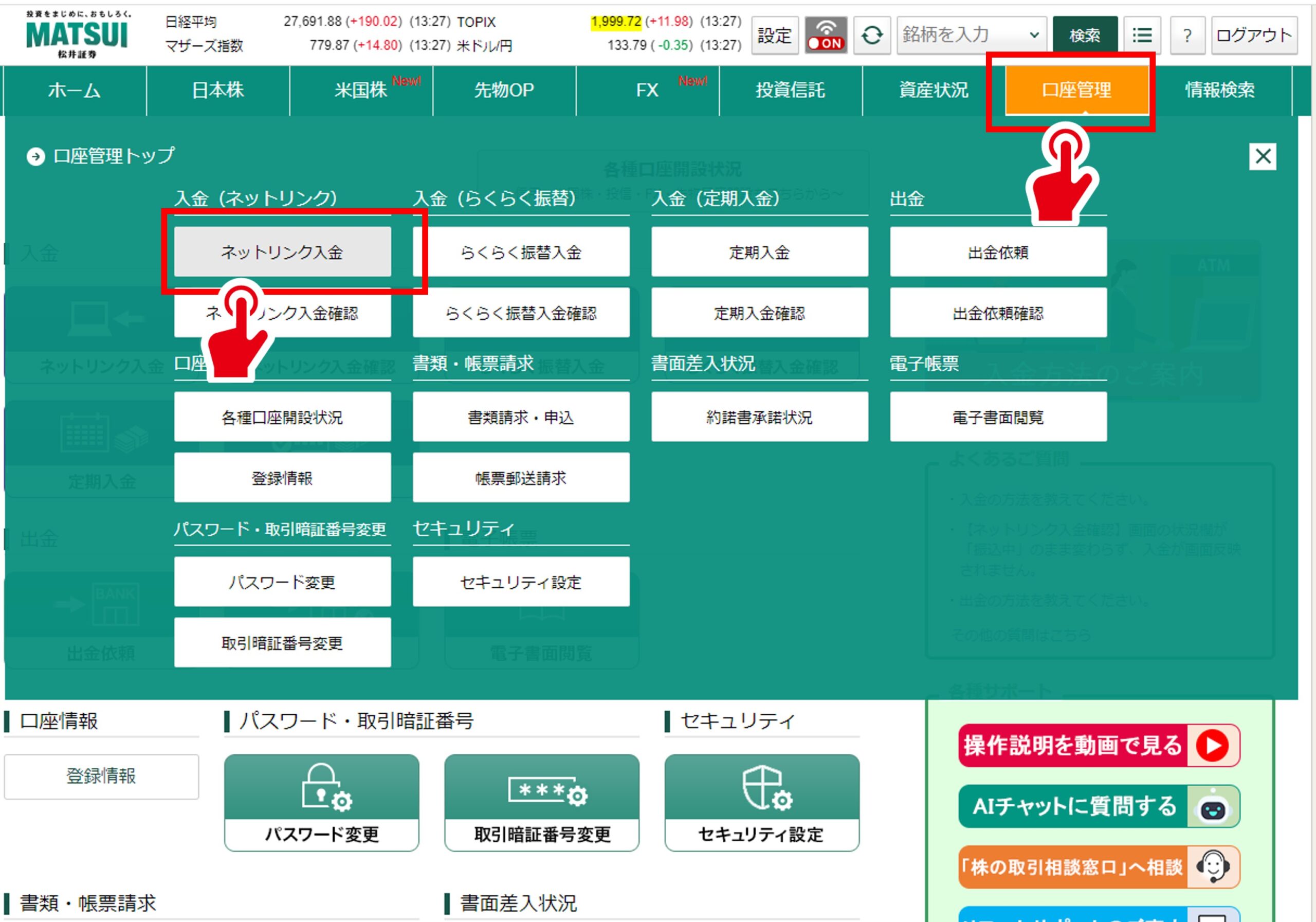Toggle the auto-refresh ON switch
The width and height of the screenshot is (1316, 922).
tap(826, 35)
